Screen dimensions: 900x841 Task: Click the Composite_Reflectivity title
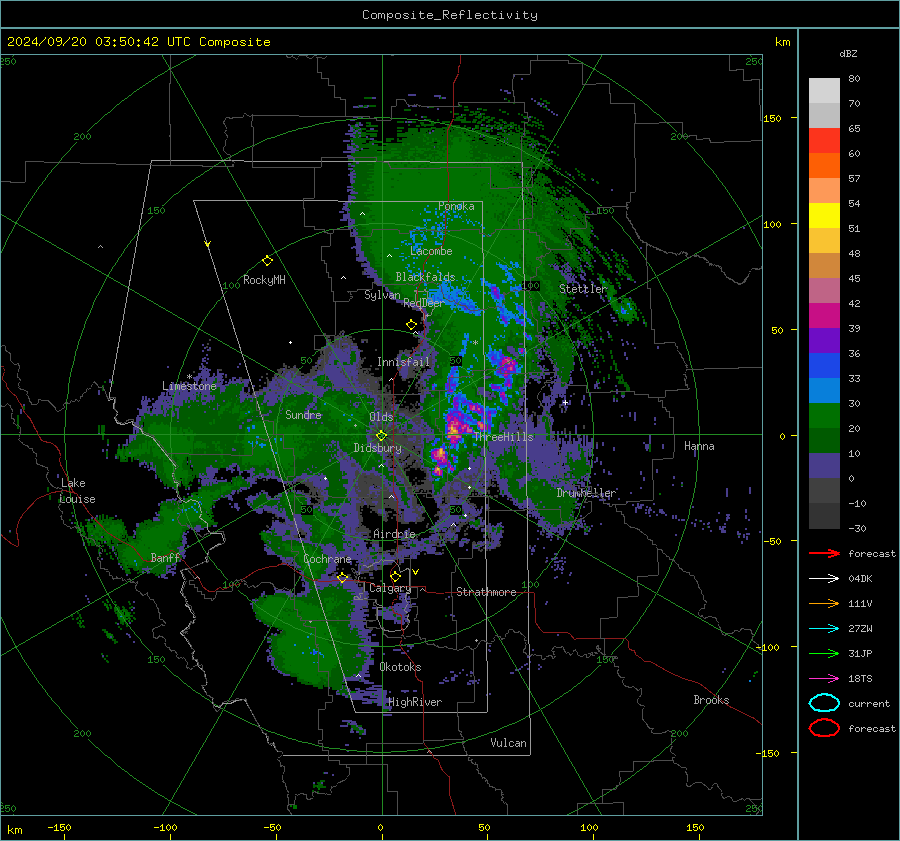click(449, 15)
